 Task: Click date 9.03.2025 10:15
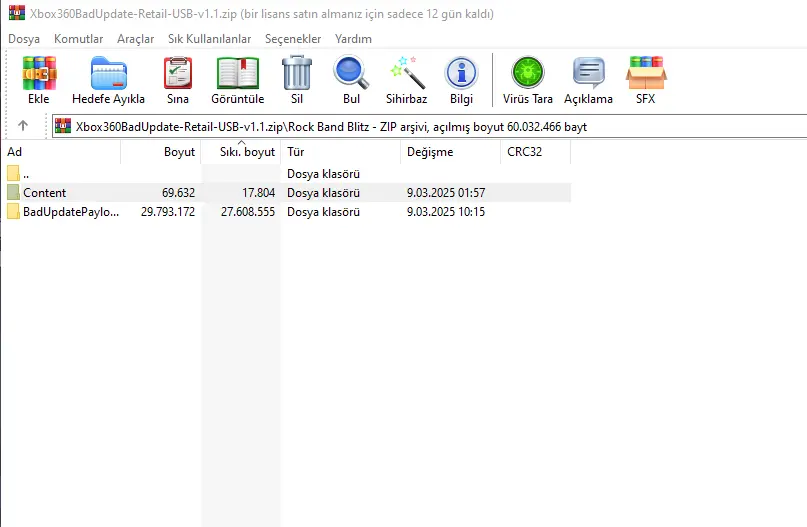pos(446,212)
